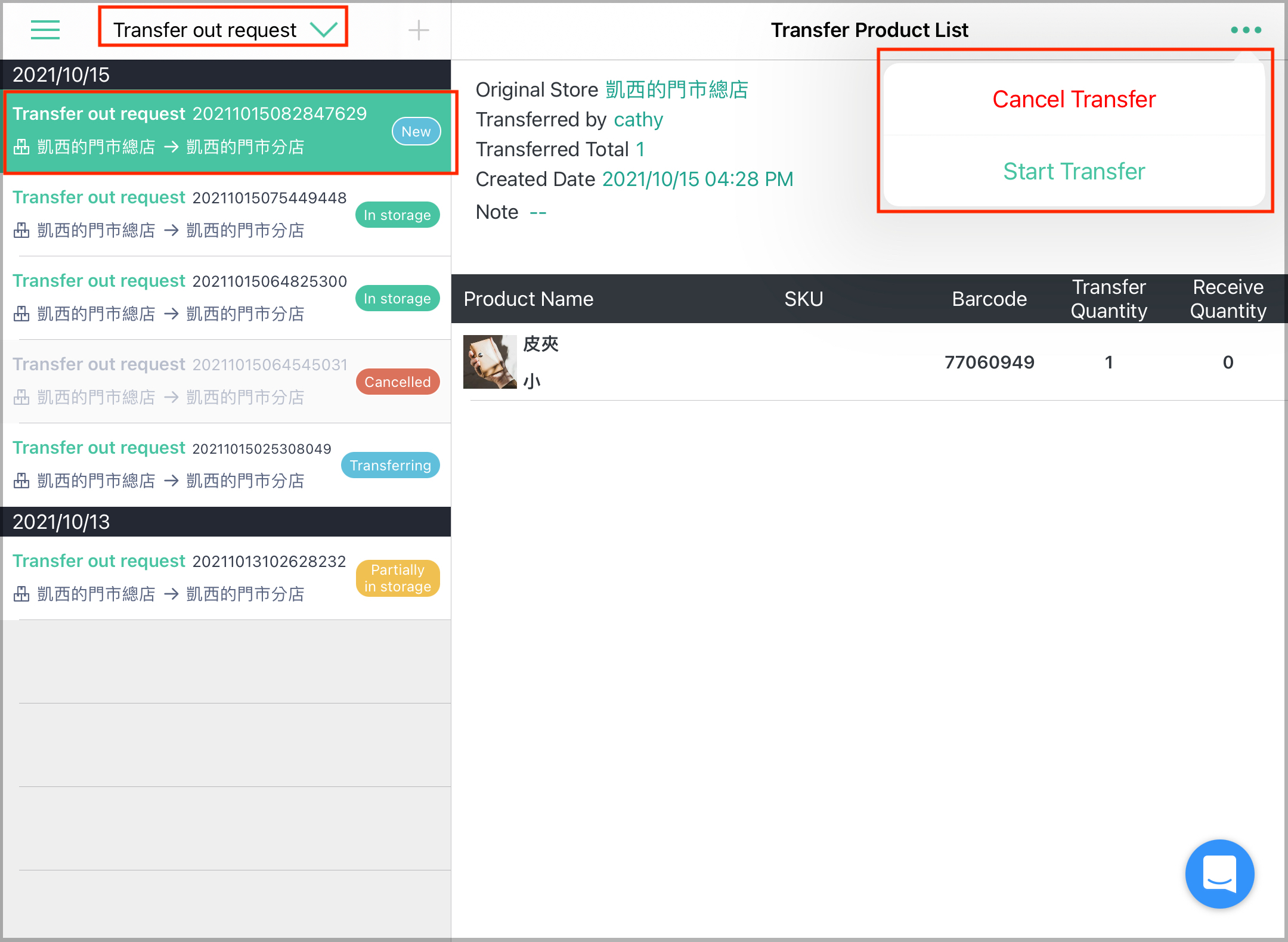Choose Cancel Transfer from the popup

click(x=1074, y=99)
